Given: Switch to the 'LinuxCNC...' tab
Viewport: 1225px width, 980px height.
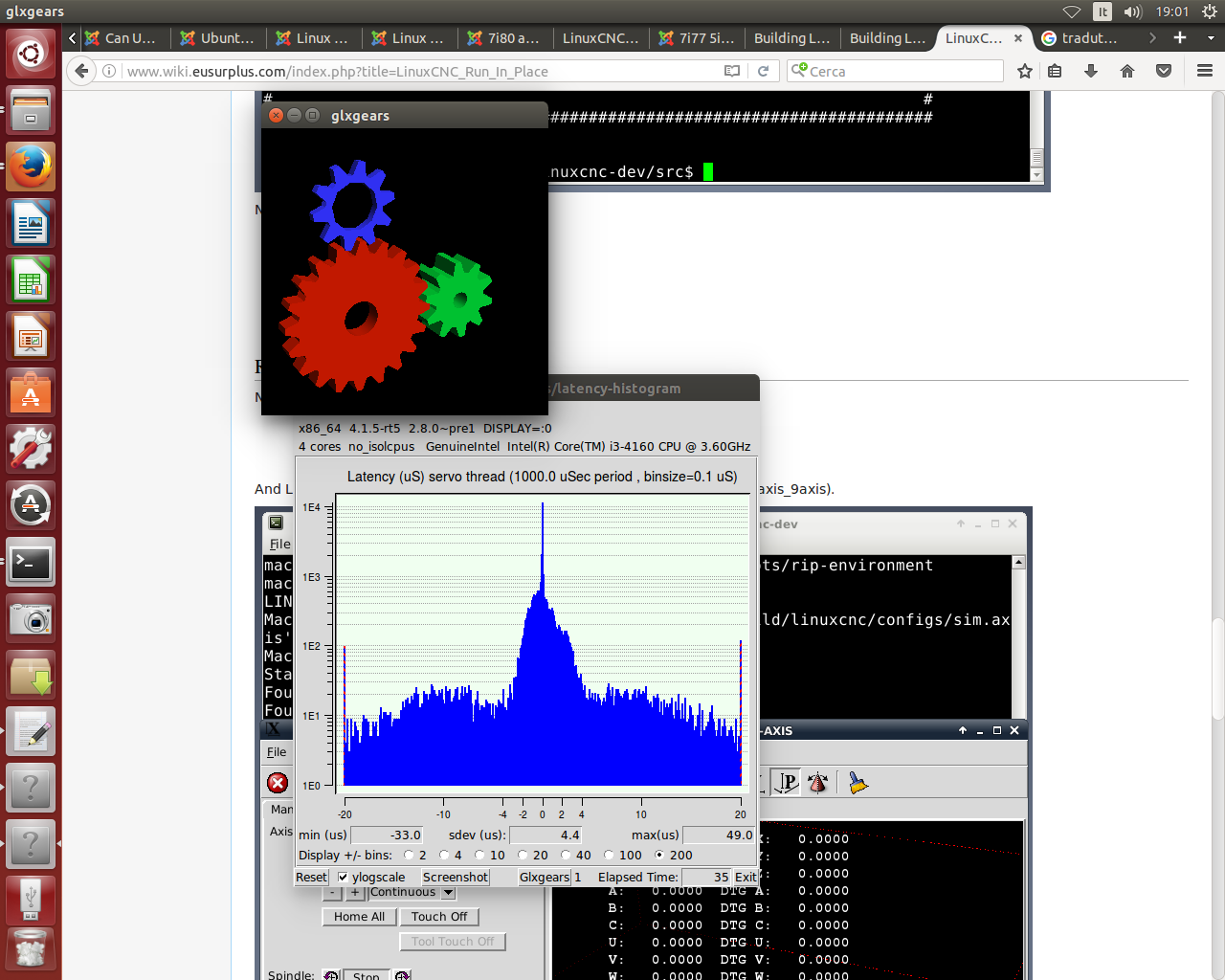Looking at the screenshot, I should click(x=600, y=37).
